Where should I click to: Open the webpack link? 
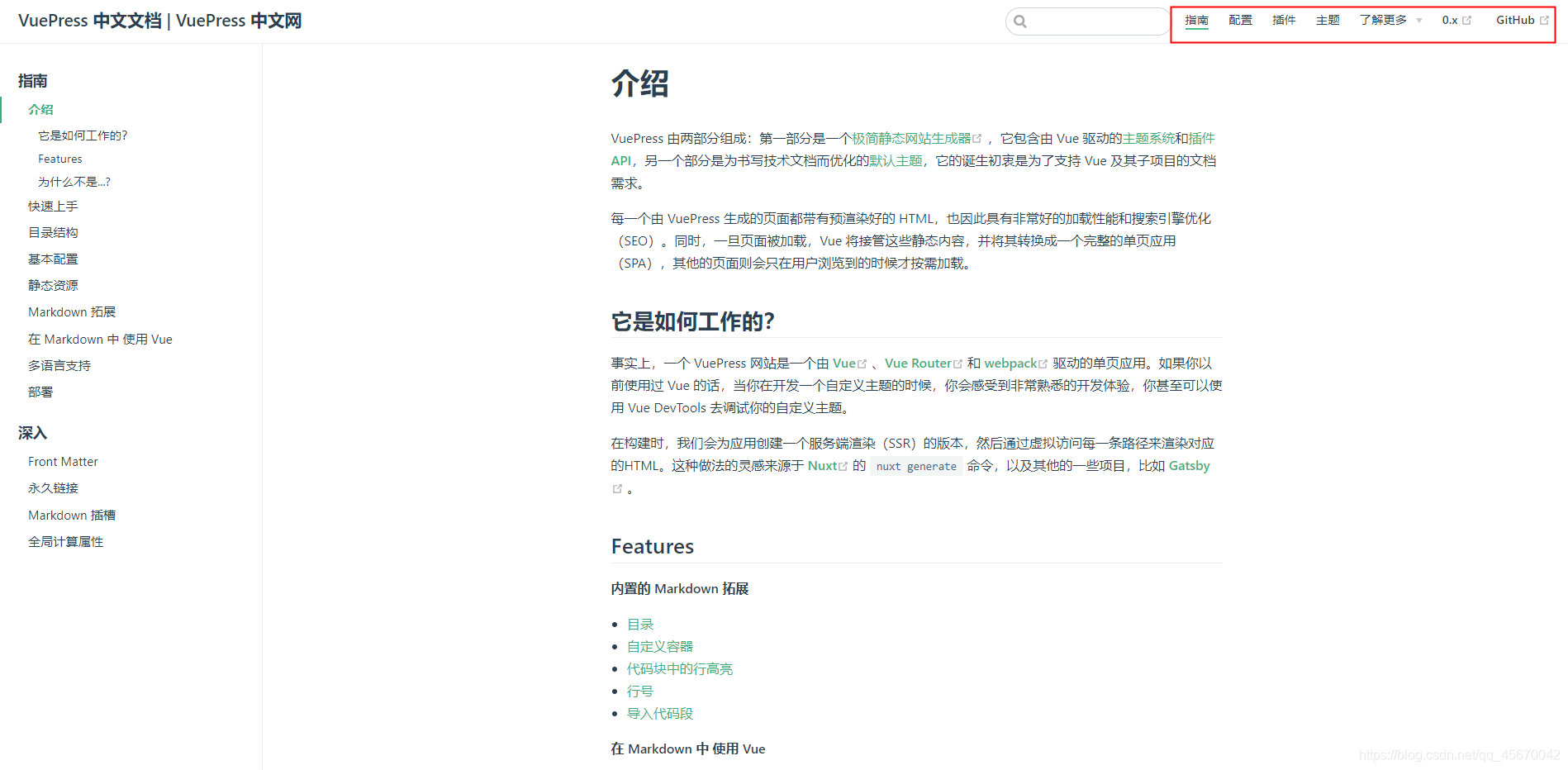(1010, 364)
